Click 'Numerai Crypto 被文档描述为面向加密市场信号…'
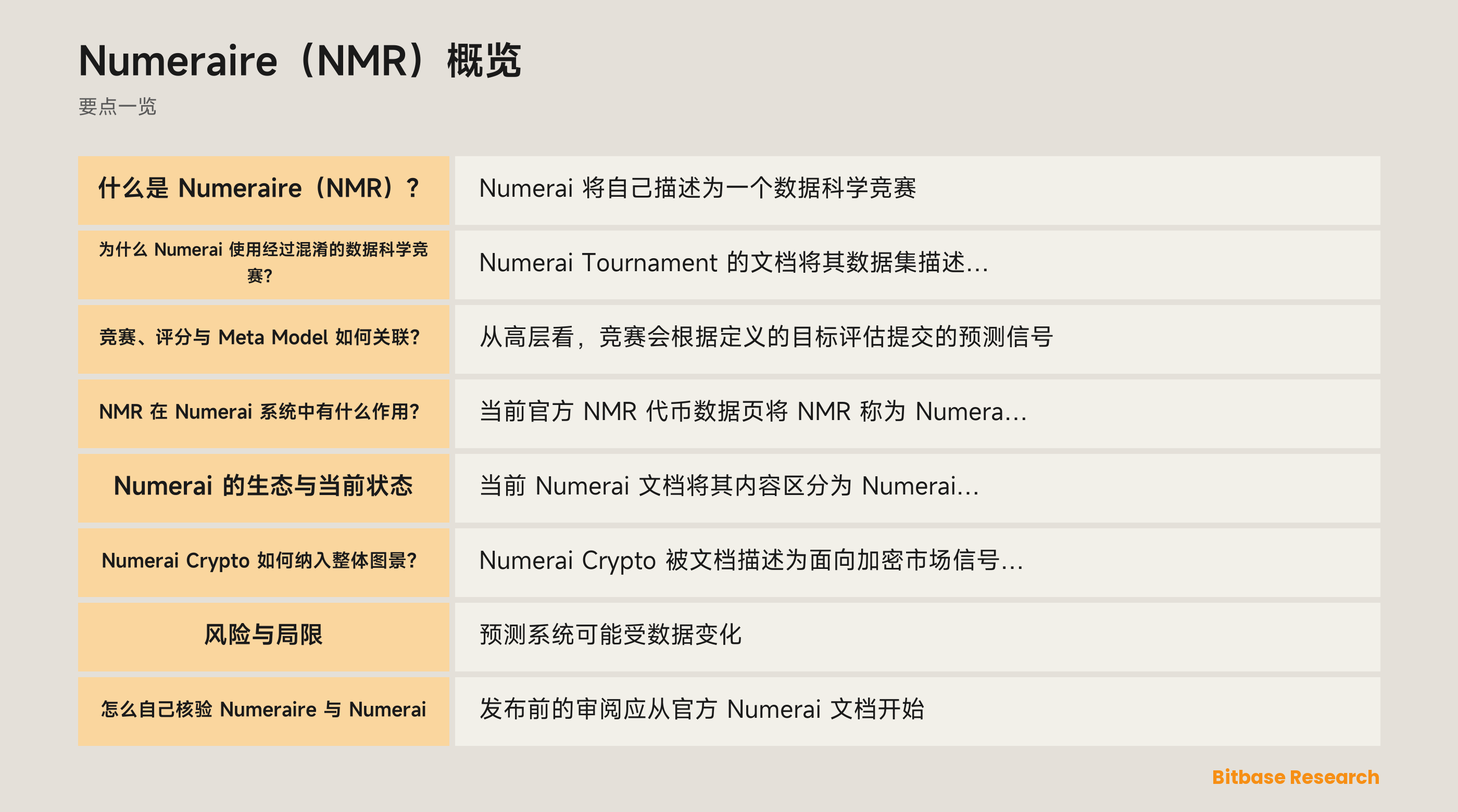 click(x=751, y=560)
